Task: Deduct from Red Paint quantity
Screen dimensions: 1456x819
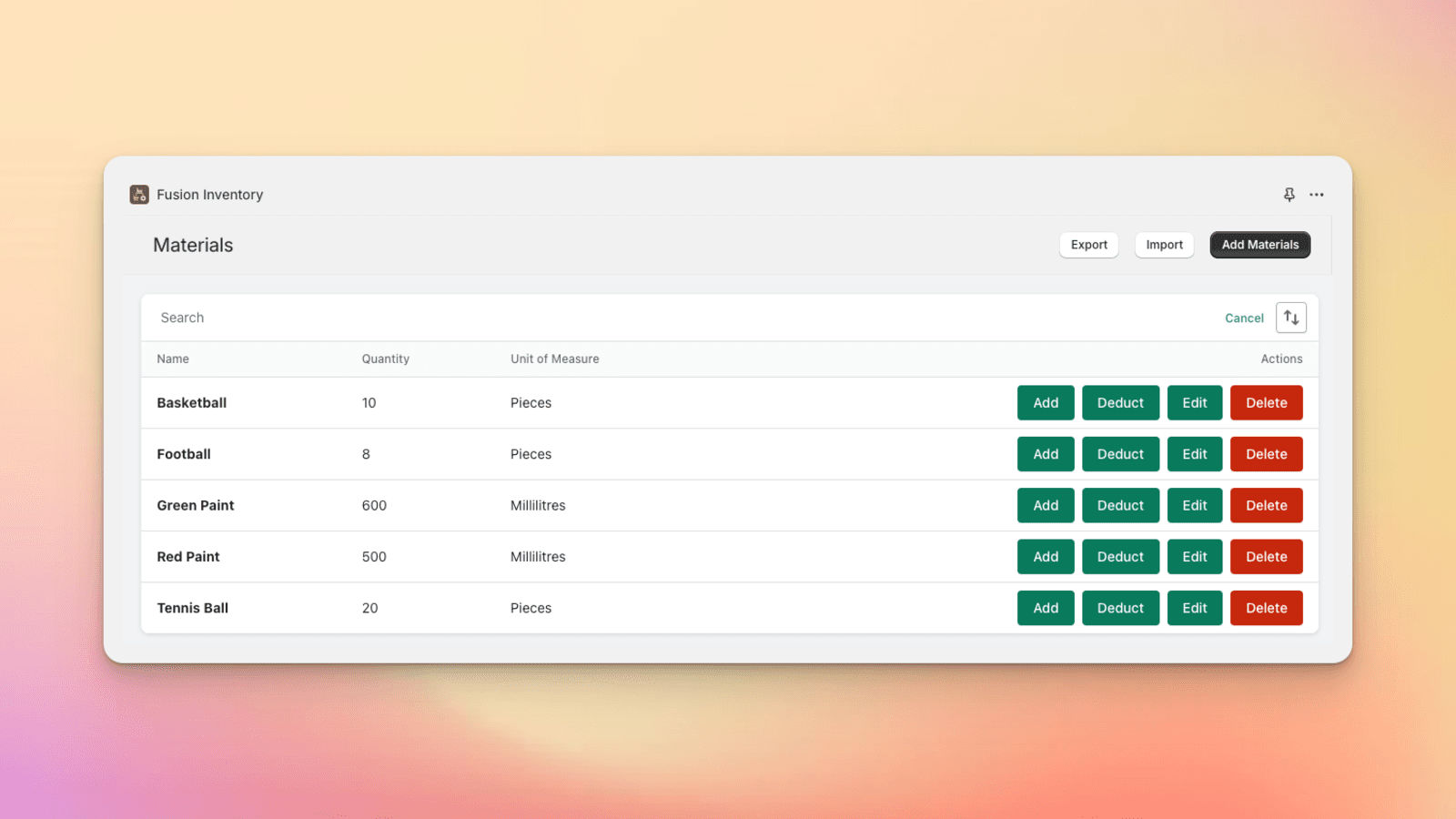Action: [x=1120, y=556]
